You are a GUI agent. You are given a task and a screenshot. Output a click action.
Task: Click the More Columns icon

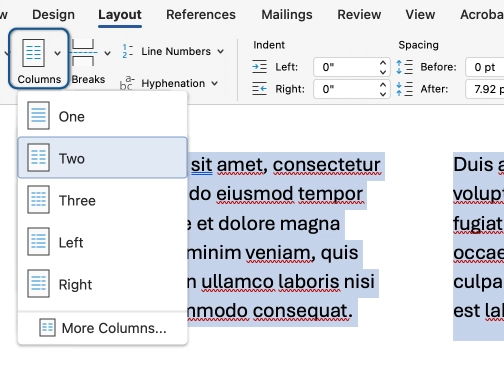click(x=47, y=328)
